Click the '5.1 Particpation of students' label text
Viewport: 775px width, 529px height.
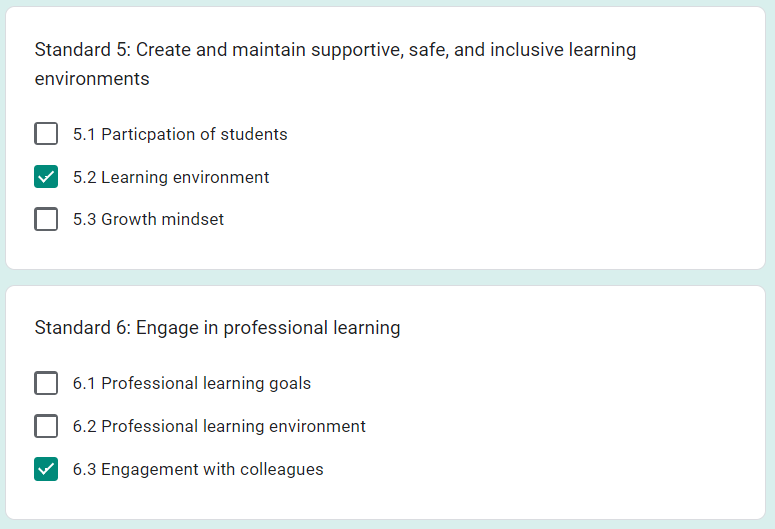click(180, 134)
